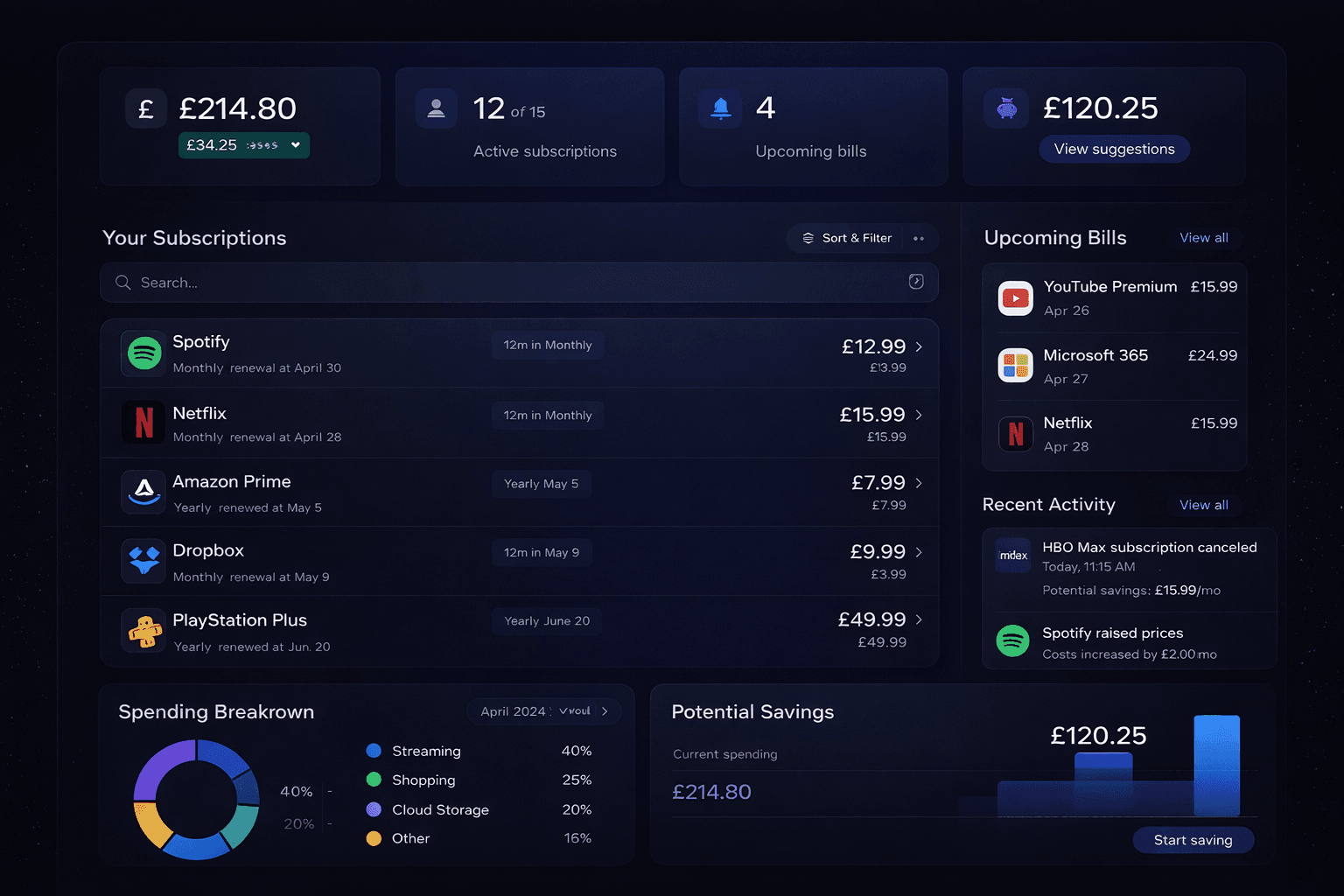Click the Shopping green legend dot
The width and height of the screenshot is (1344, 896).
374,780
